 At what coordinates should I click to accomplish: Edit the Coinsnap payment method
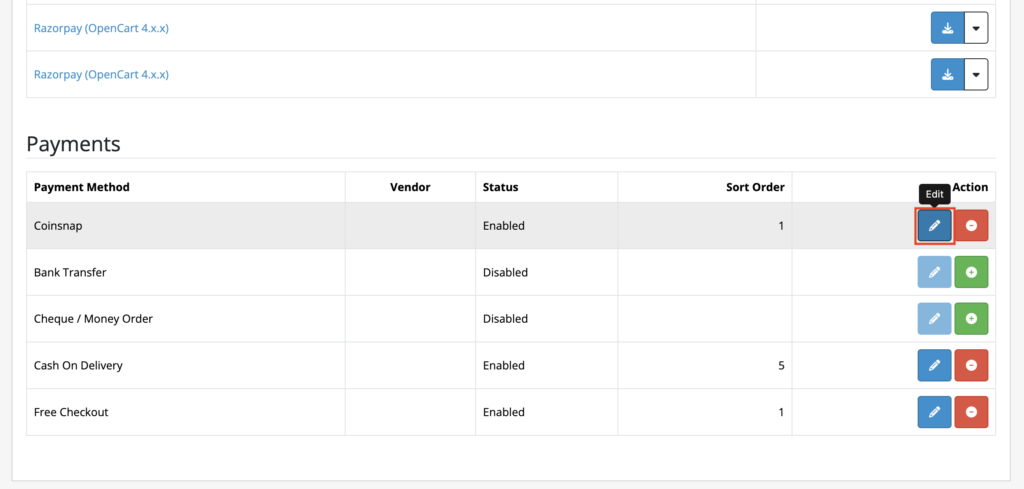point(934,226)
